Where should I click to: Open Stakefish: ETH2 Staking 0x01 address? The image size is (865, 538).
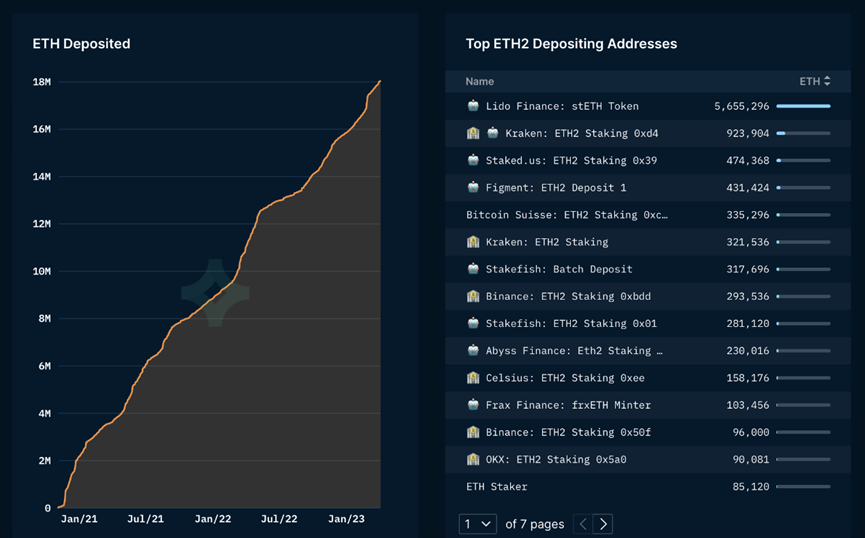point(571,323)
